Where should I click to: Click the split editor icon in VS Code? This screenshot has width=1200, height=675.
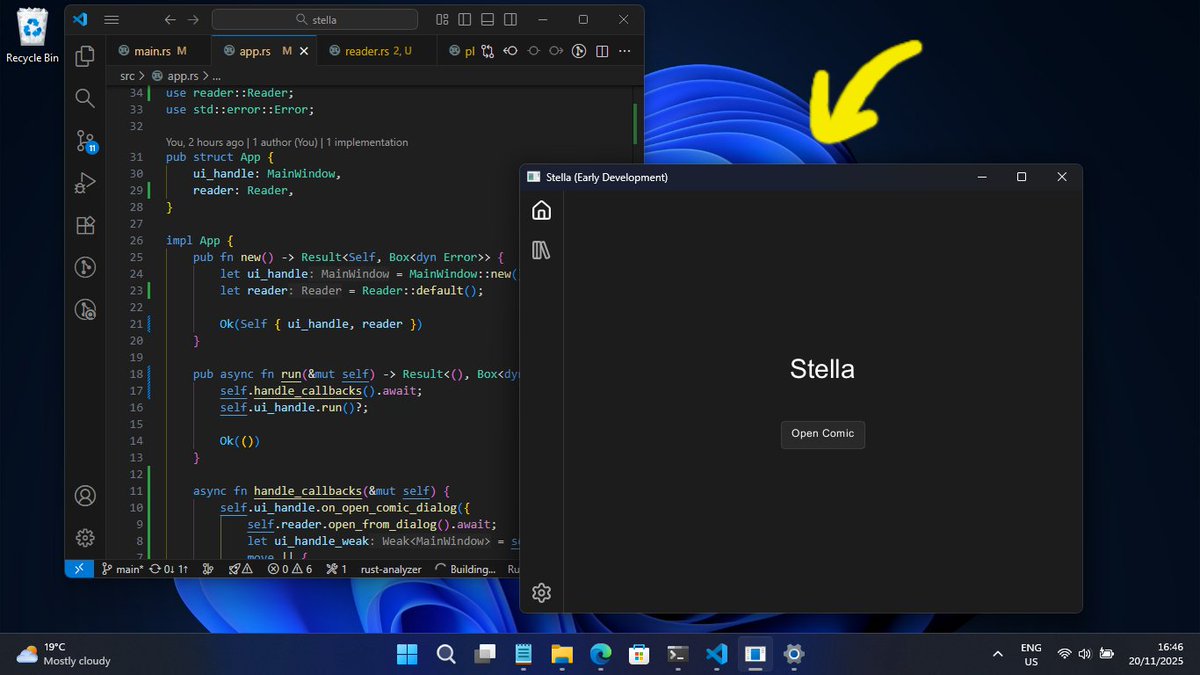point(602,51)
